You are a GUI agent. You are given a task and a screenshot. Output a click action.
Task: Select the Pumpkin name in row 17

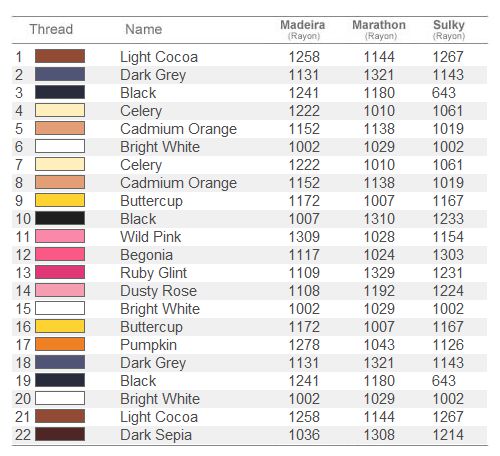click(x=148, y=345)
